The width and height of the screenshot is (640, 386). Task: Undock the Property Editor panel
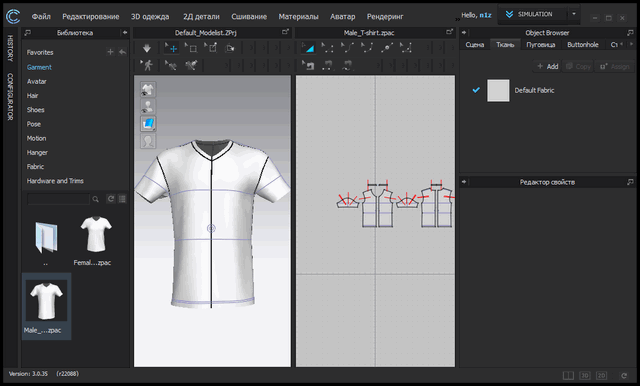click(x=630, y=182)
